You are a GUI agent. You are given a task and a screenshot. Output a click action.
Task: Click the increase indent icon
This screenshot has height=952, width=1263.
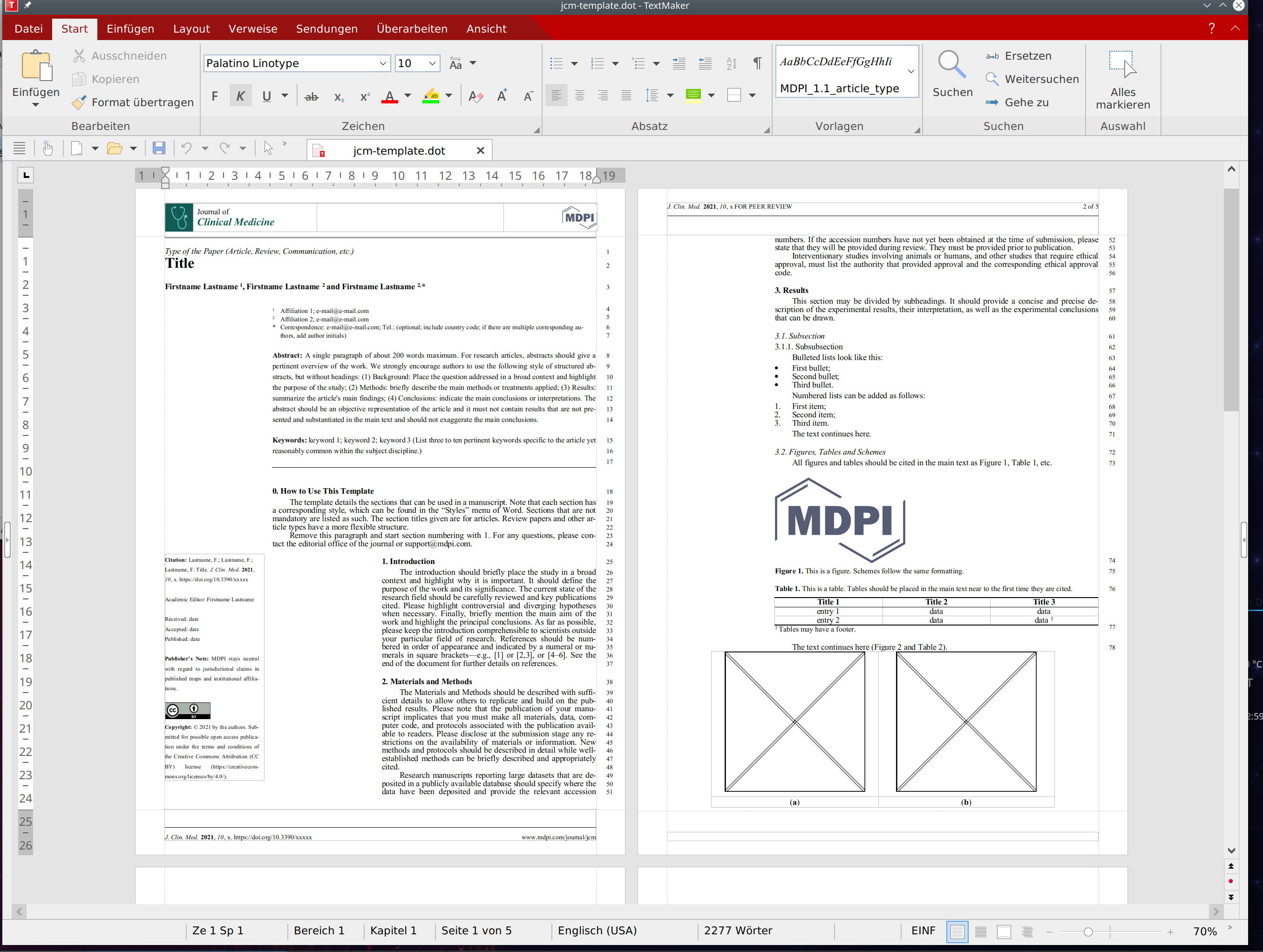click(x=679, y=63)
